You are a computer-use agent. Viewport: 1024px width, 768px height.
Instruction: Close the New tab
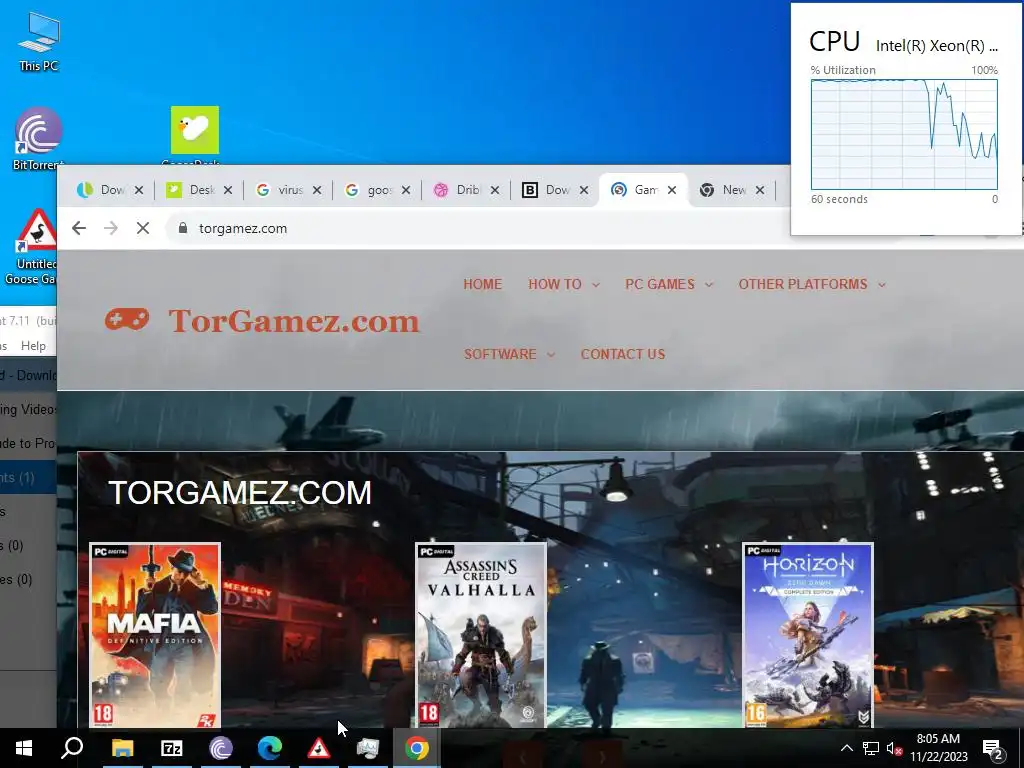point(760,190)
